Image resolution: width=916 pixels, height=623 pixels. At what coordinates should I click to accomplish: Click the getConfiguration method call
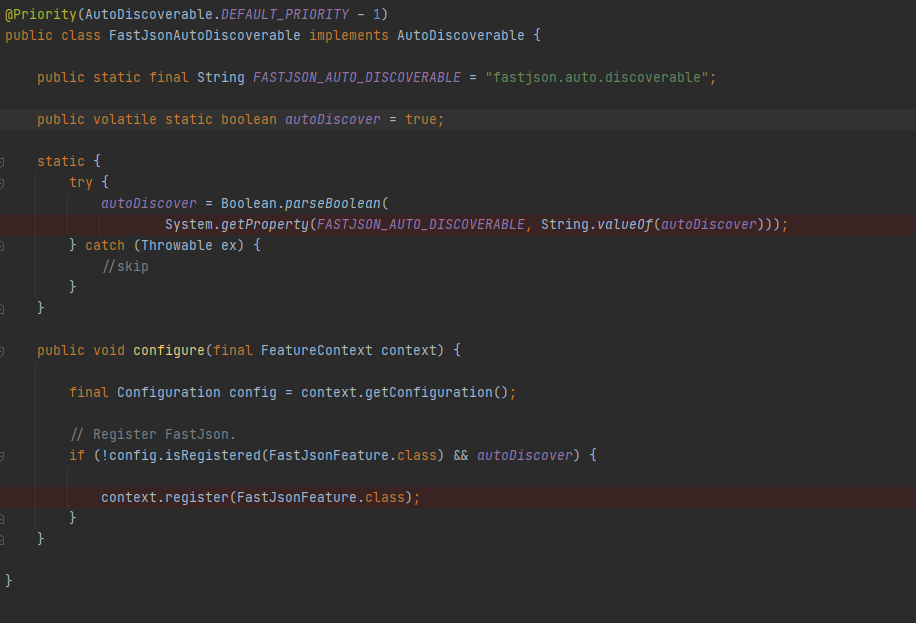tap(428, 392)
